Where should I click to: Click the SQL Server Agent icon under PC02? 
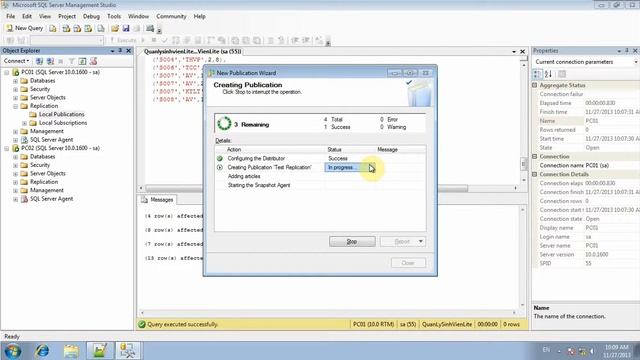[x=24, y=199]
